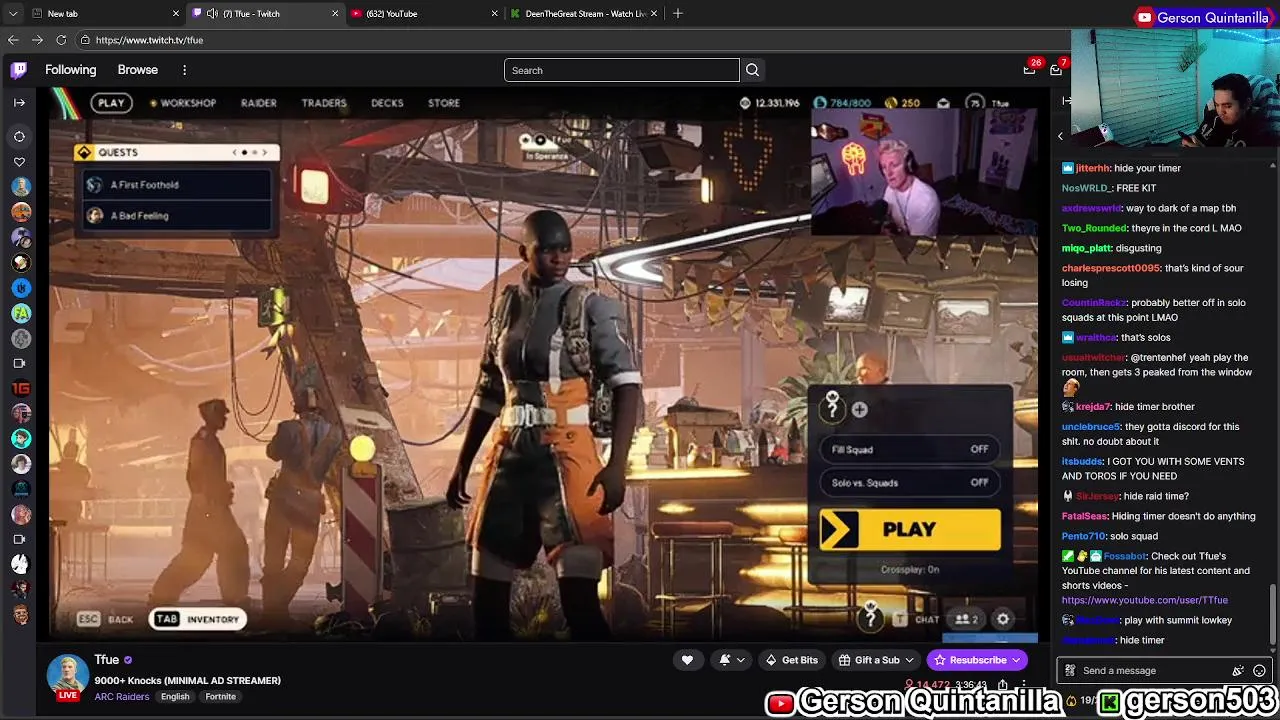This screenshot has height=720, width=1280.
Task: Click the browser back arrow
Action: pyautogui.click(x=13, y=40)
